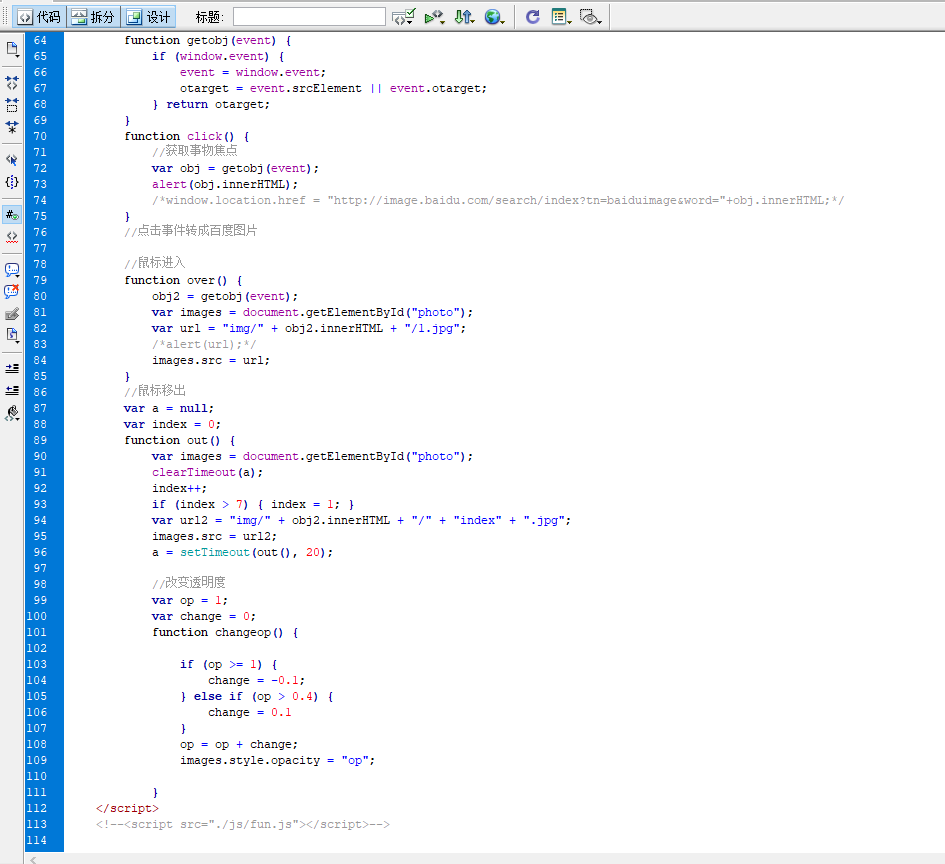Switch to 设计 (Design) view
This screenshot has width=945, height=864.
tap(148, 17)
